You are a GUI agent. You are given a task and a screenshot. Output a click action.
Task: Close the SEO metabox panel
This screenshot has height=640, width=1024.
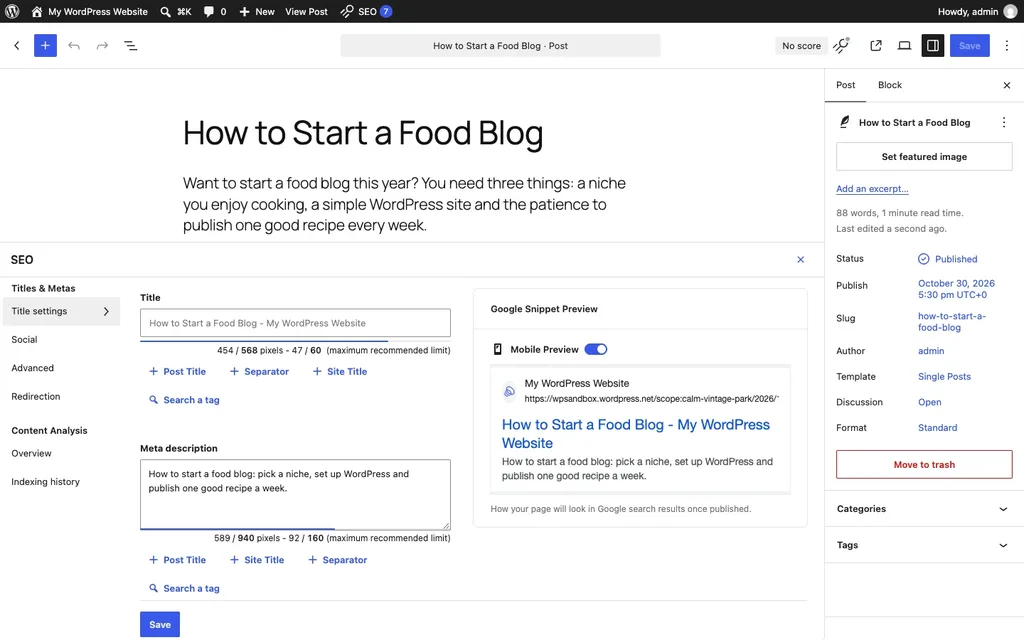[x=800, y=259]
